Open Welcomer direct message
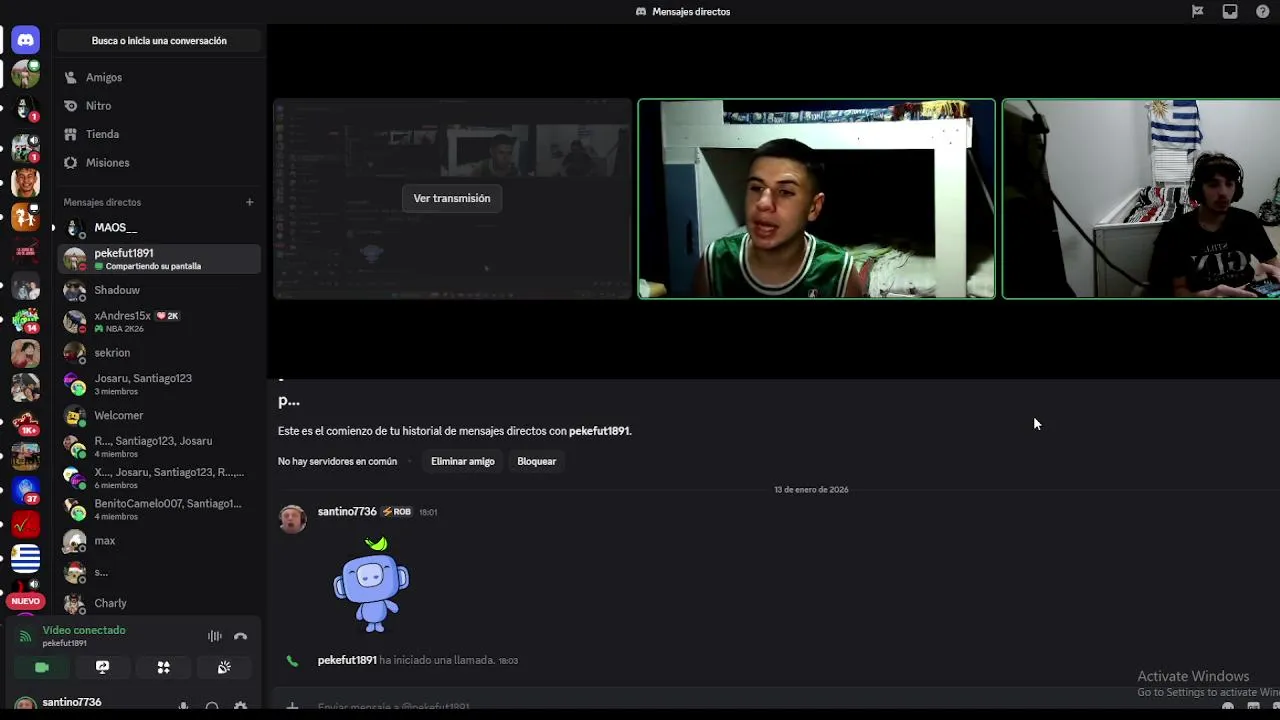The width and height of the screenshot is (1280, 720). click(159, 415)
